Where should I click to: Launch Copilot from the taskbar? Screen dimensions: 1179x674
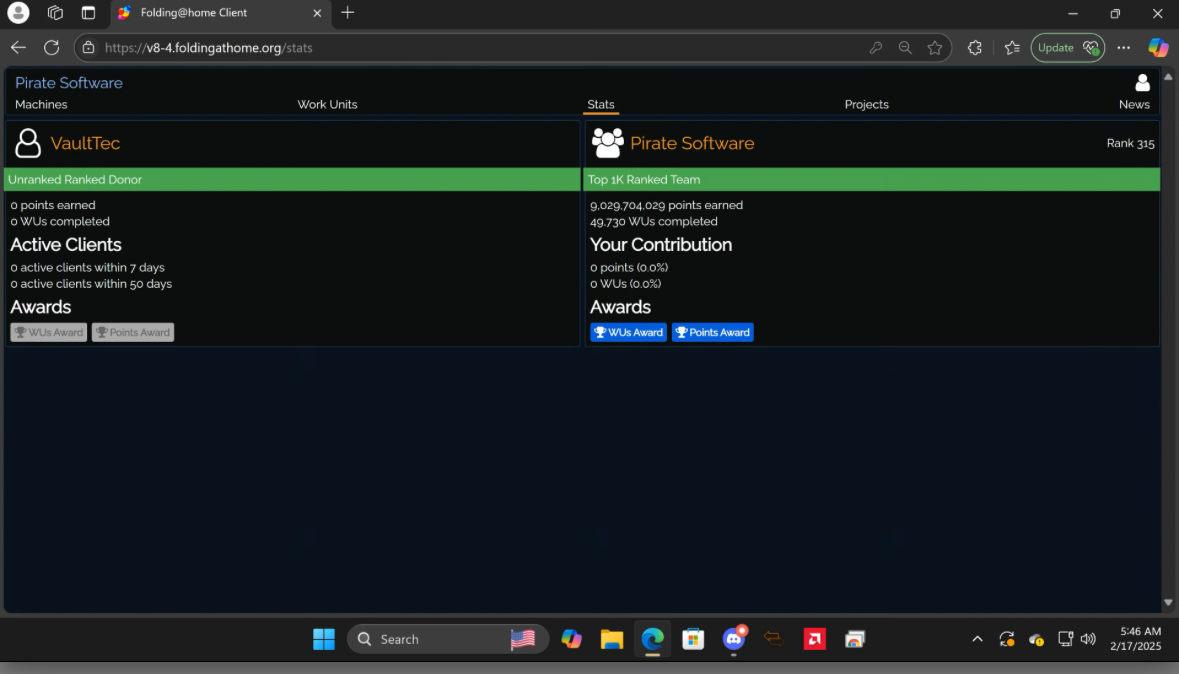click(571, 639)
